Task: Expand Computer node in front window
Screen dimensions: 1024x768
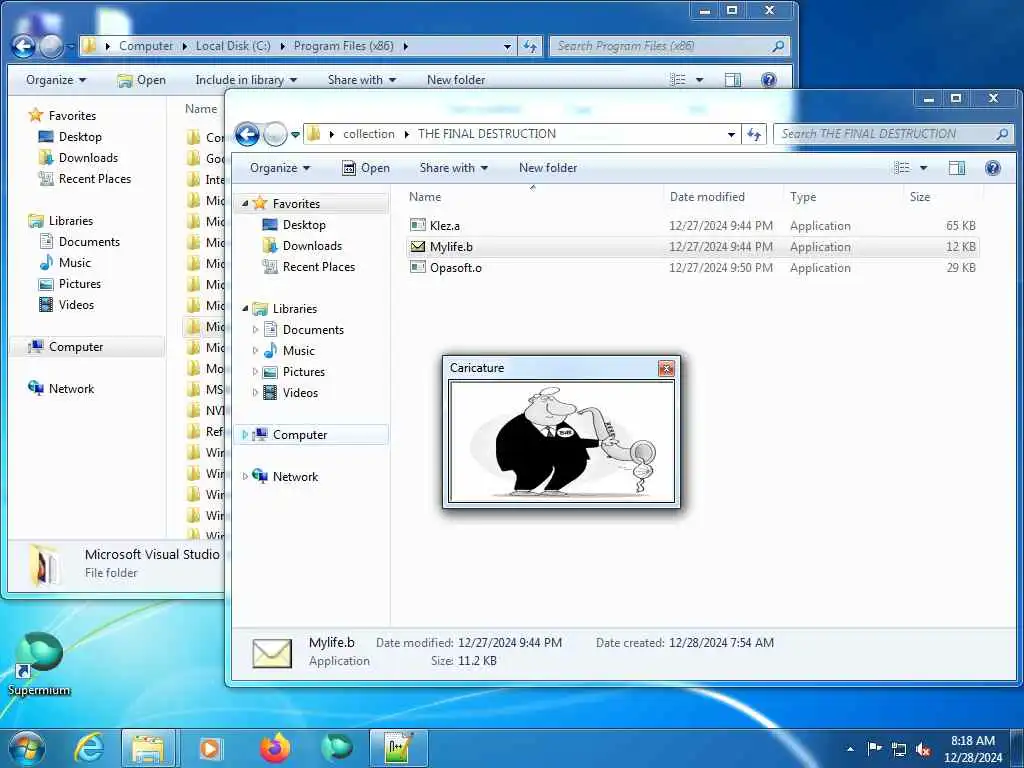Action: [245, 435]
